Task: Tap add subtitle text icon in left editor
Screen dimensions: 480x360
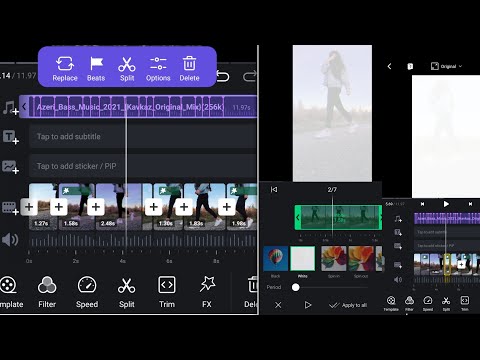Action: point(10,137)
